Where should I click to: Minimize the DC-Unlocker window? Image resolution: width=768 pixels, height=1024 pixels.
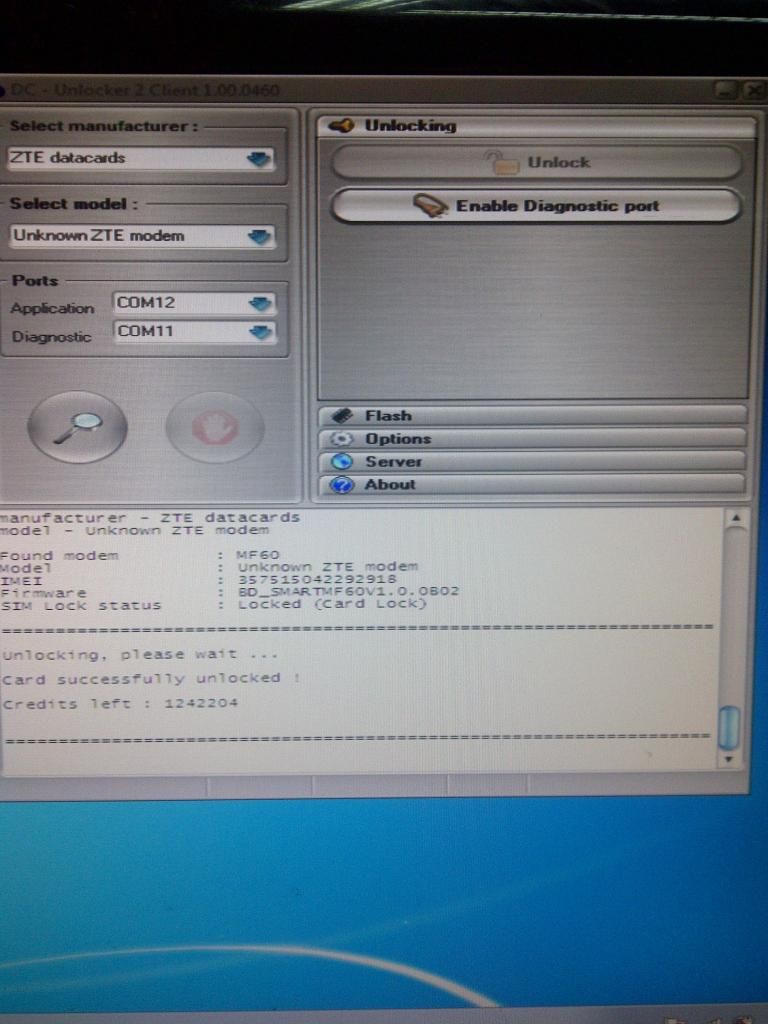point(723,91)
